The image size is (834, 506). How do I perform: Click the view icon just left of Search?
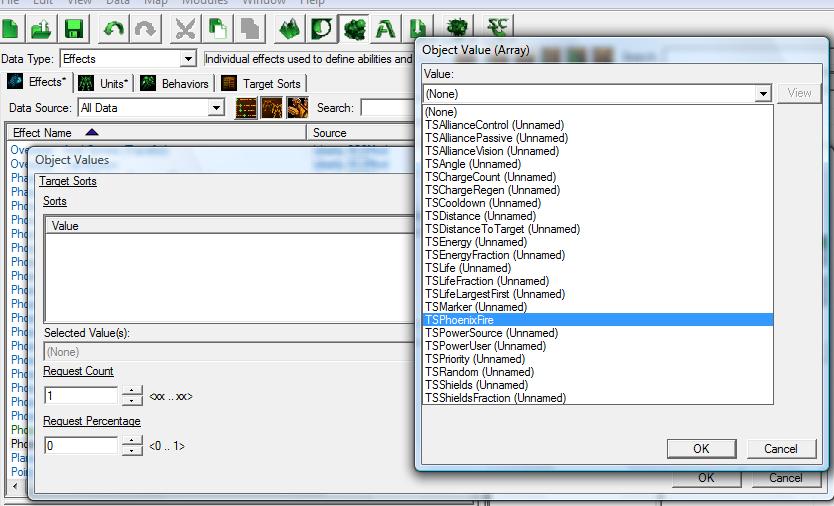297,108
